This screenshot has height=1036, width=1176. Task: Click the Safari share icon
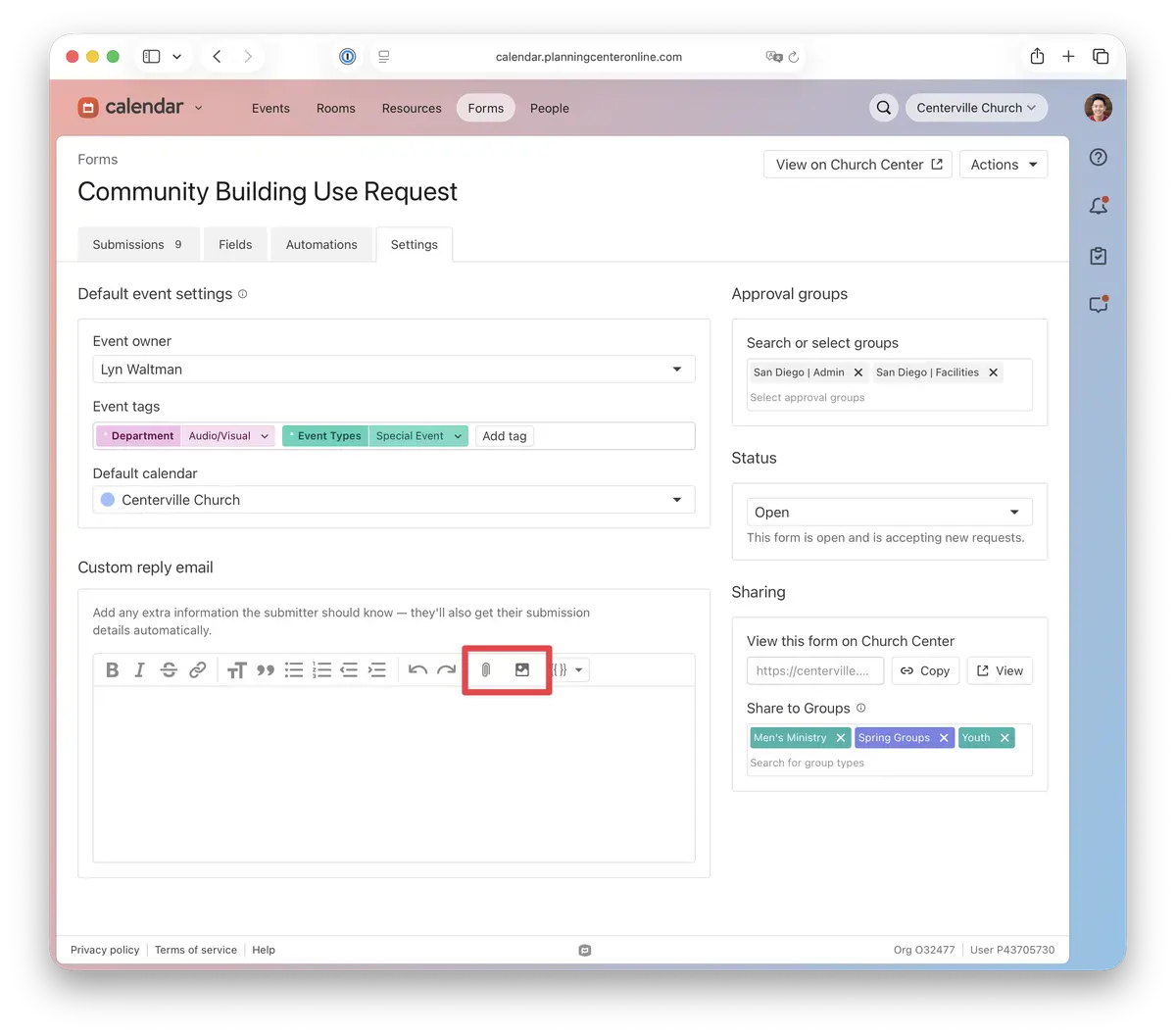tap(1037, 57)
